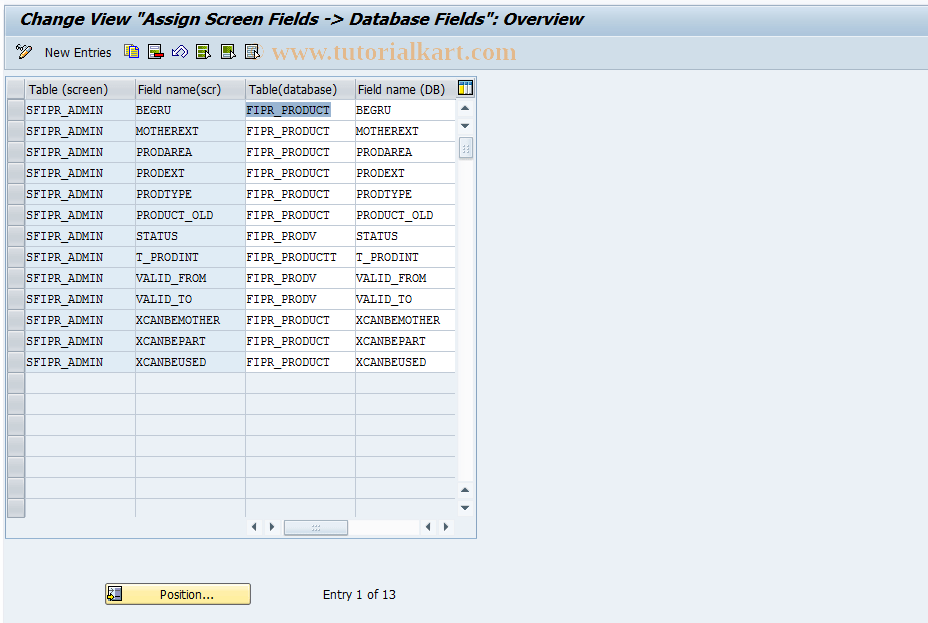Click the Field name (DB) column header
The image size is (928, 623).
[x=400, y=89]
